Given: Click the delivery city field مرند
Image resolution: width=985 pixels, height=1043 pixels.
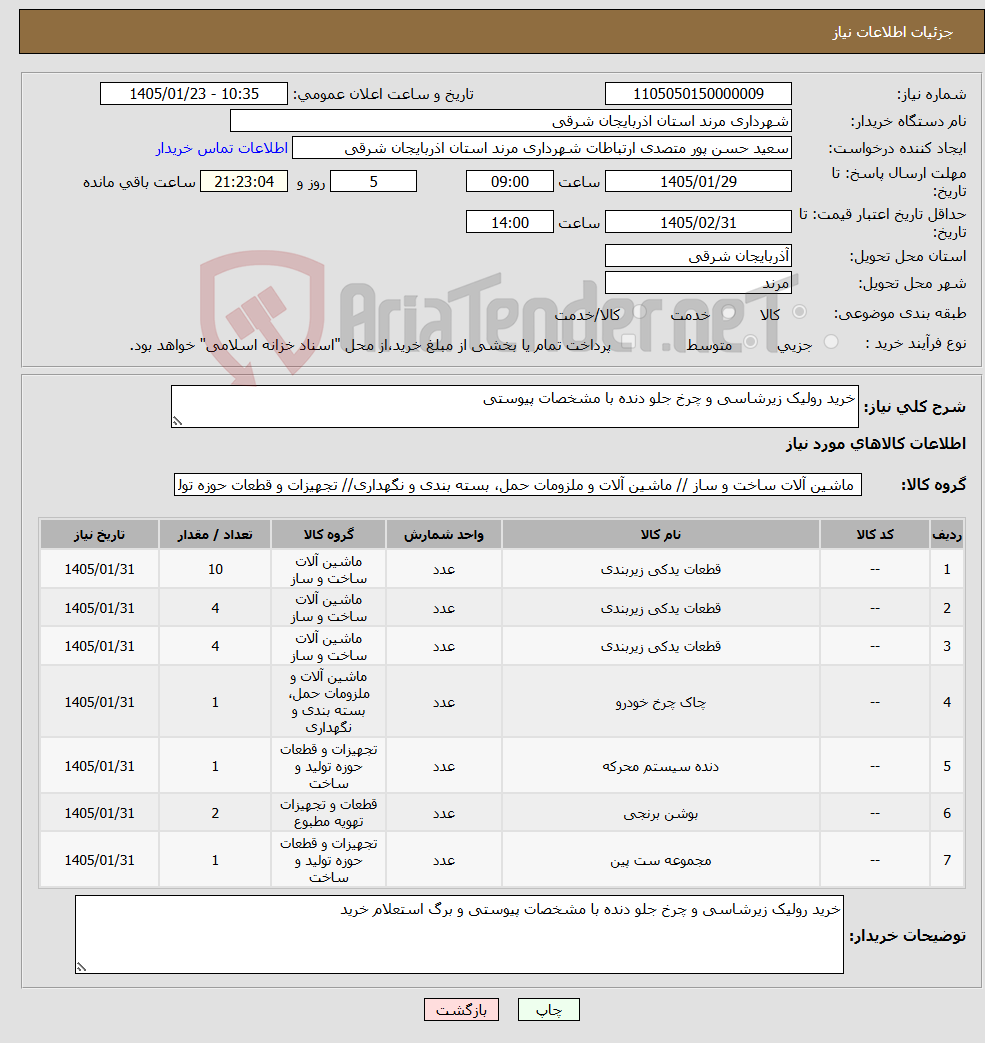Looking at the screenshot, I should point(698,283).
